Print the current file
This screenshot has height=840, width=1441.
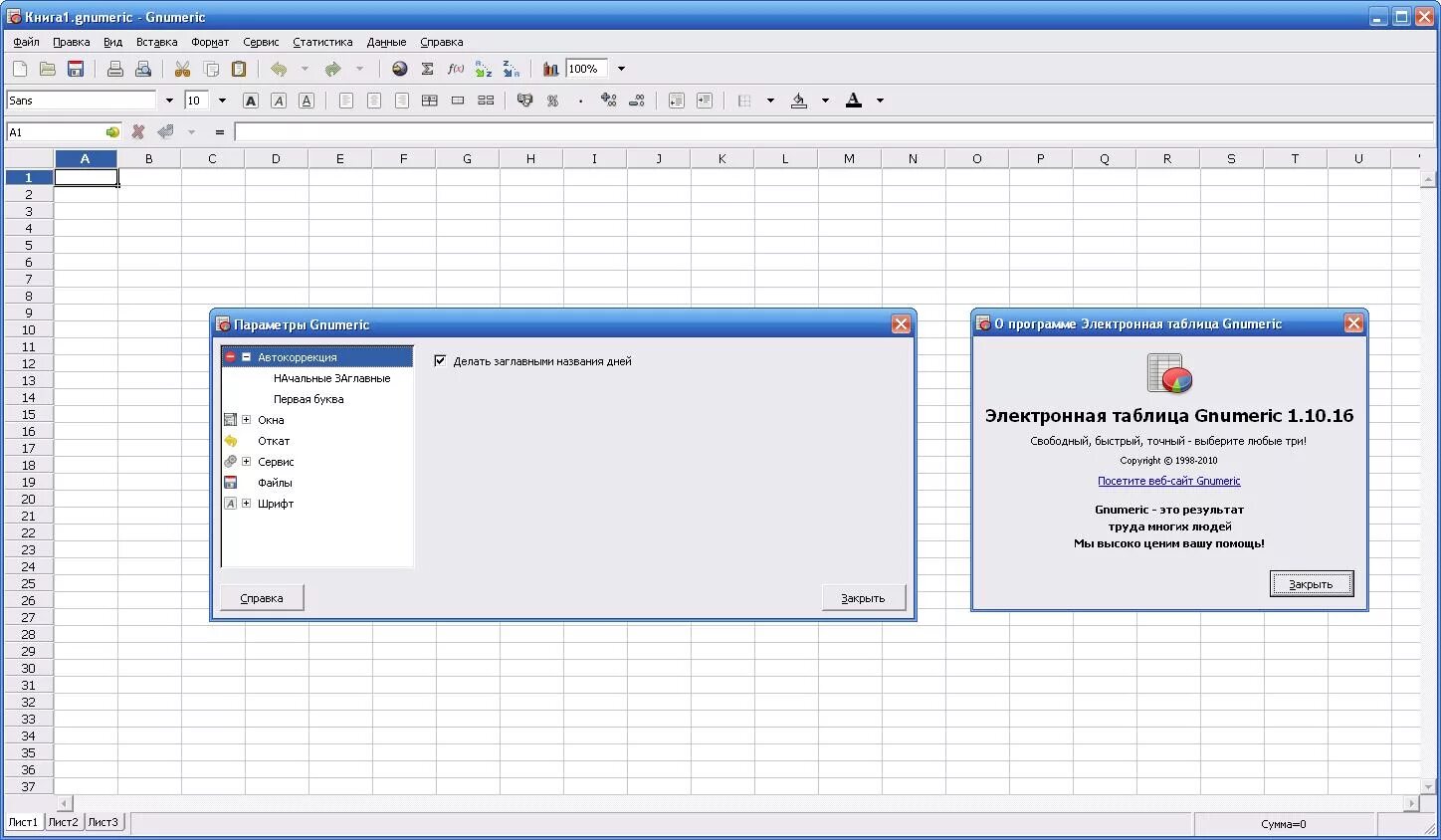pyautogui.click(x=115, y=69)
